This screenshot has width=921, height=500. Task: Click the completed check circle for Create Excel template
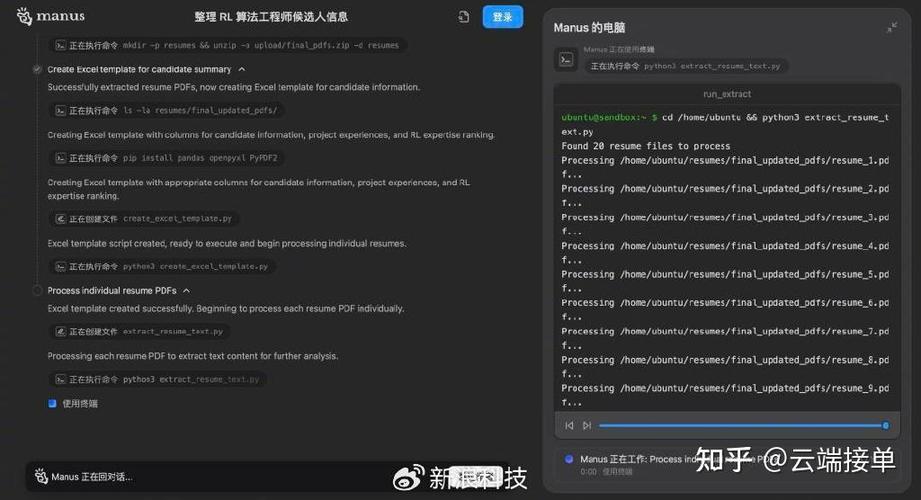37,69
